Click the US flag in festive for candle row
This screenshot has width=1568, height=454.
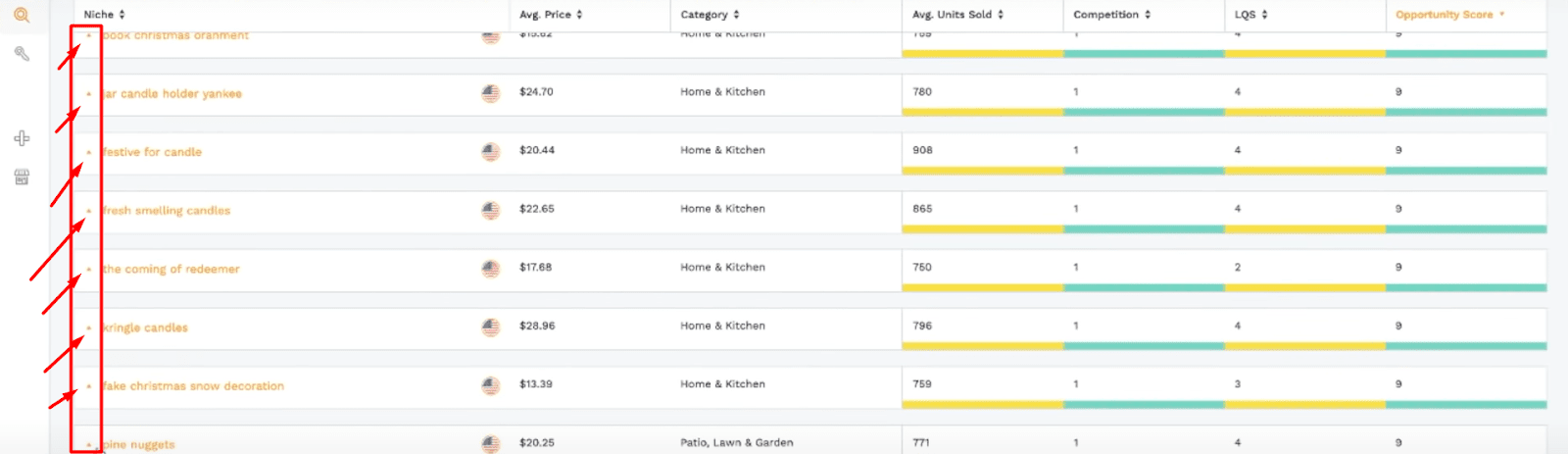pos(491,152)
